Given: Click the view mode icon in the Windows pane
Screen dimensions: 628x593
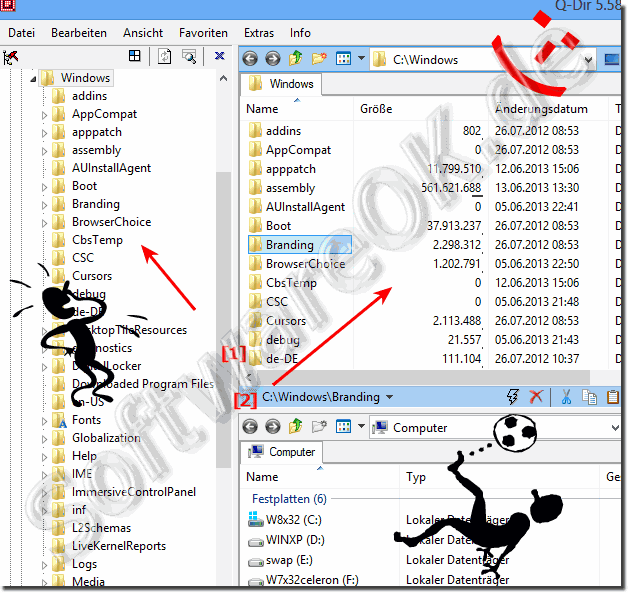Looking at the screenshot, I should tap(343, 59).
